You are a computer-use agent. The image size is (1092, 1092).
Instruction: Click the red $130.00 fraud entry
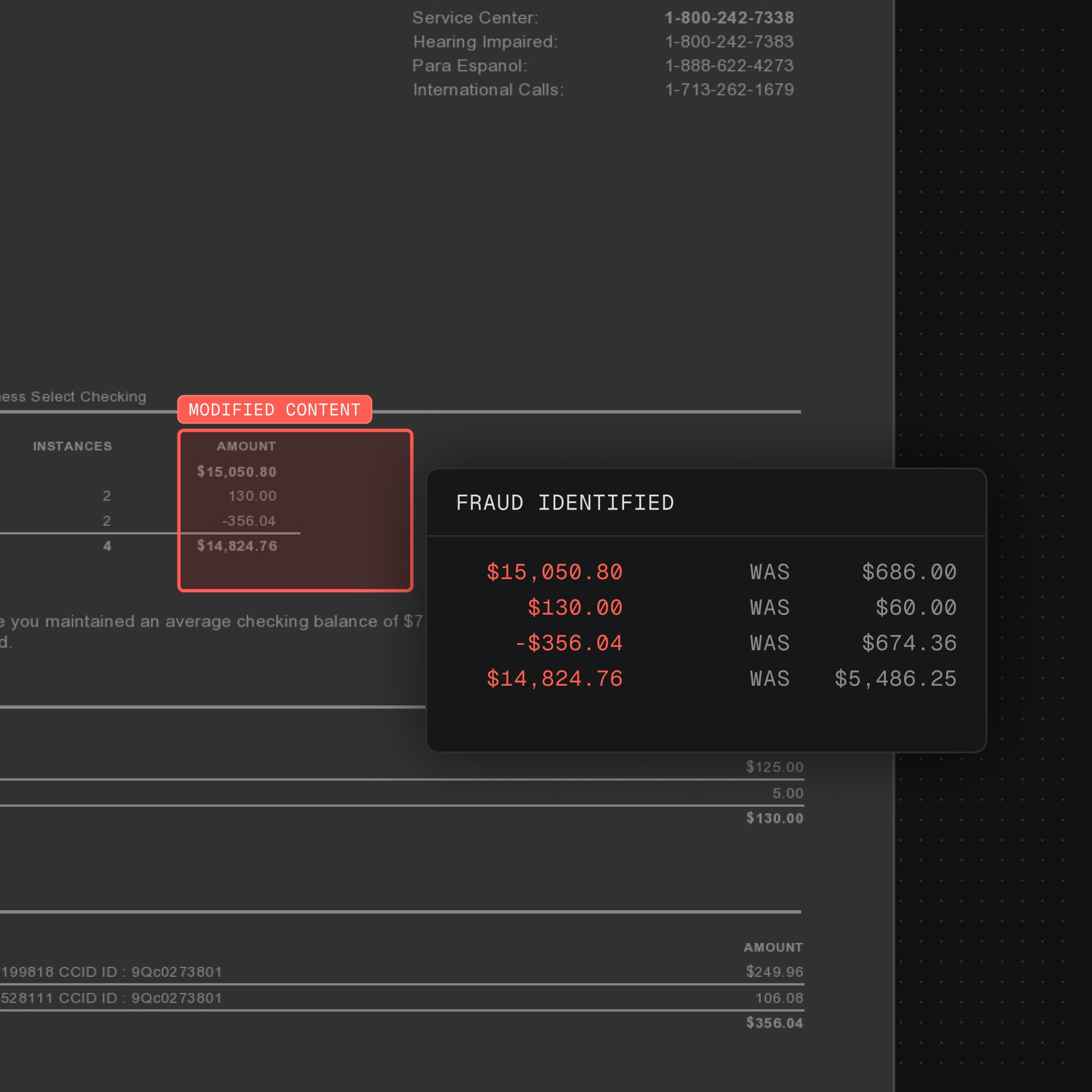(x=574, y=608)
